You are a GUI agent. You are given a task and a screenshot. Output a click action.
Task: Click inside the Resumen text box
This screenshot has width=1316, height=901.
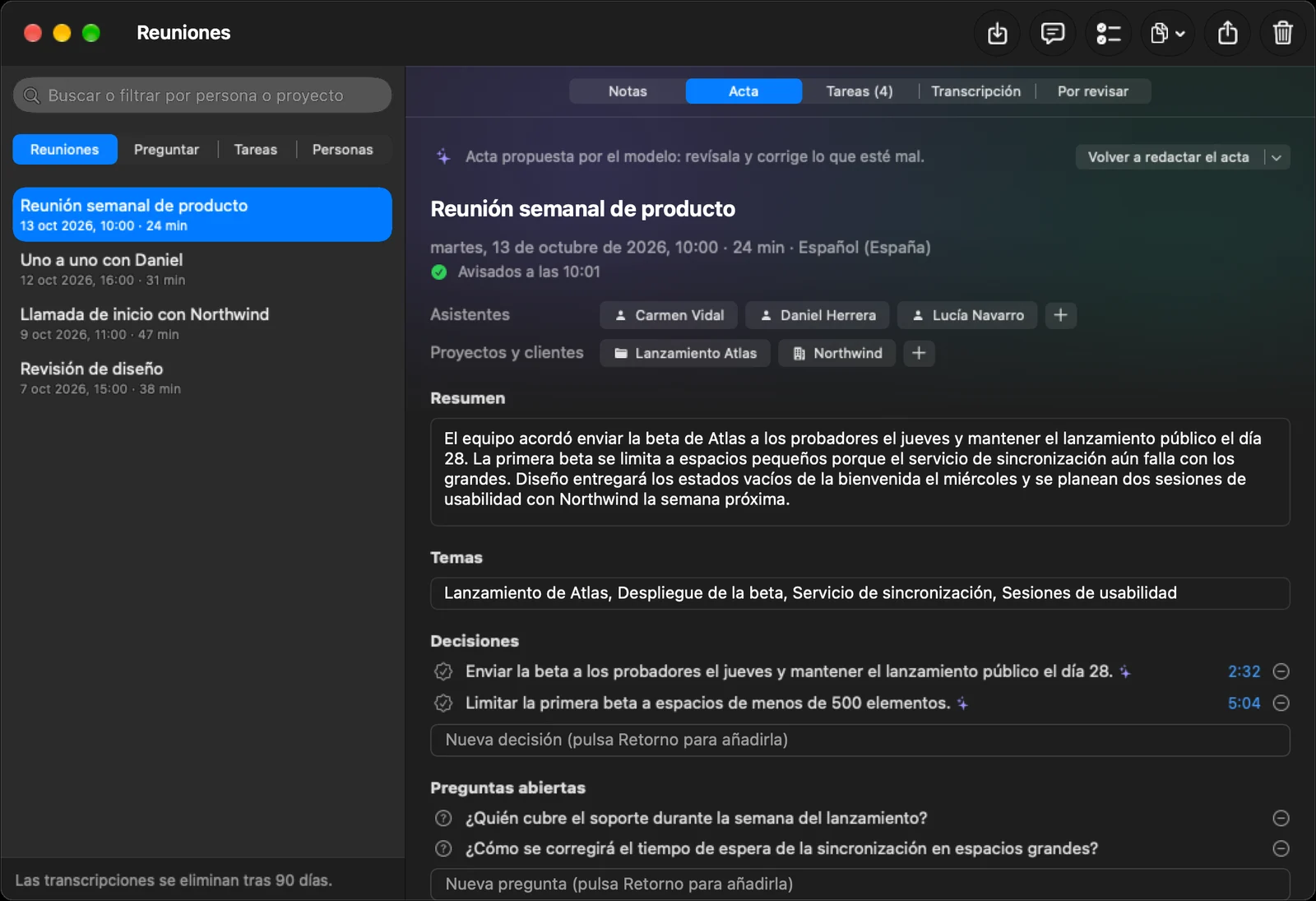[860, 471]
